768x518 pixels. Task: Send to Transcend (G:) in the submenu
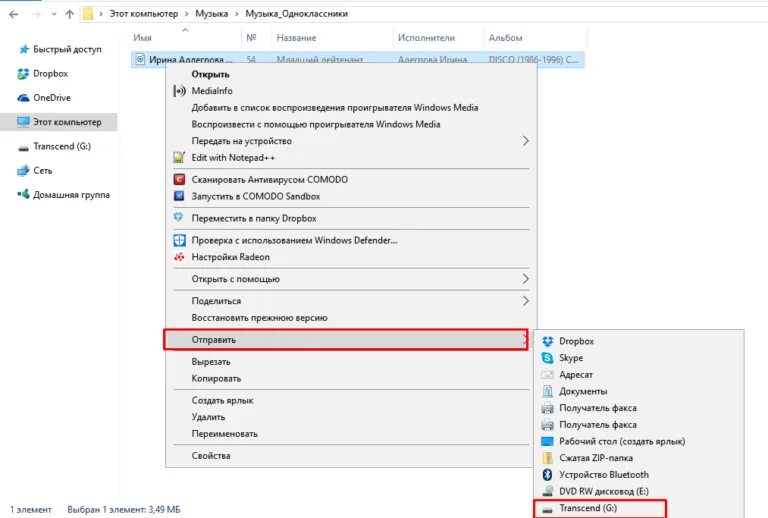point(600,508)
